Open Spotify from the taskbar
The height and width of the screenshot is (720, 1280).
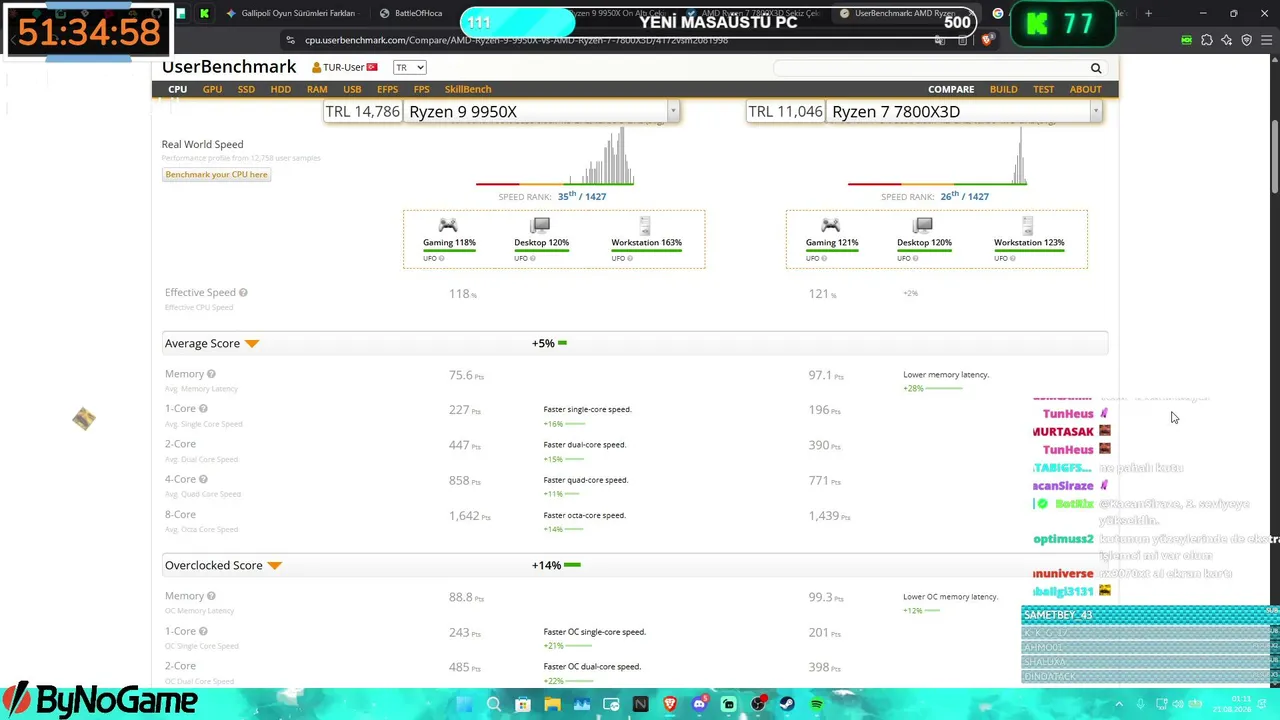[817, 704]
